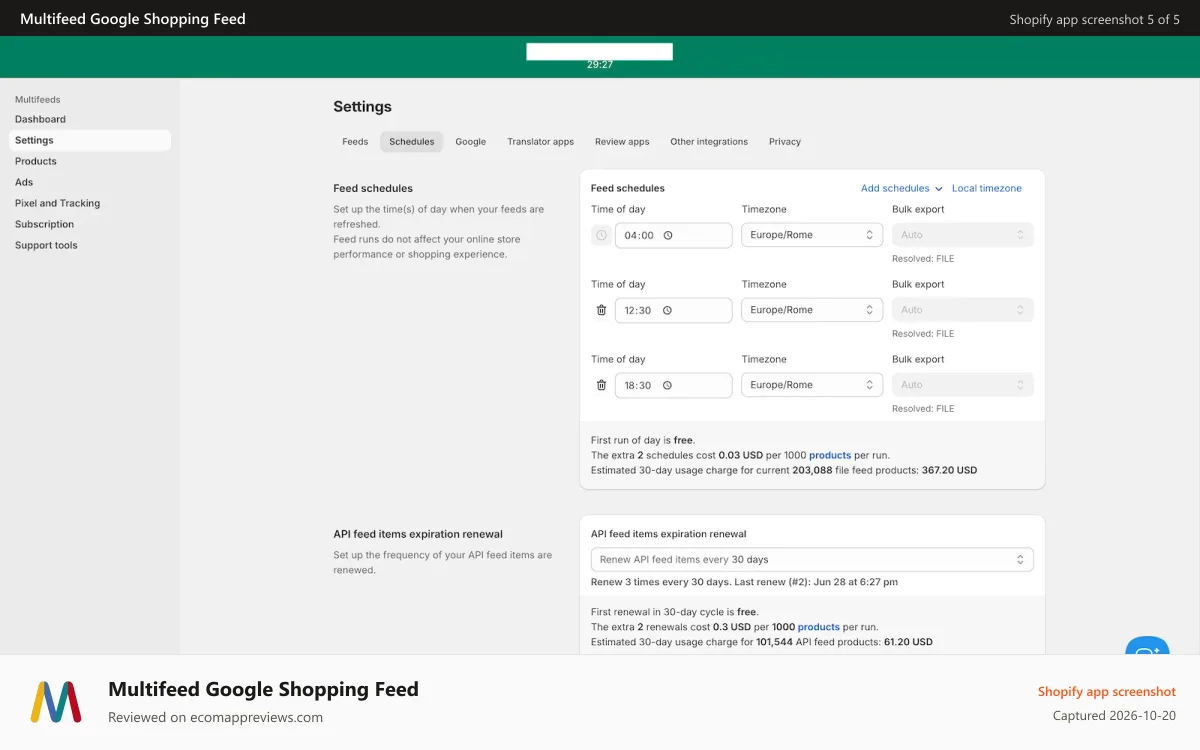The image size is (1200, 750).
Task: Switch to the Google tab
Action: [471, 142]
